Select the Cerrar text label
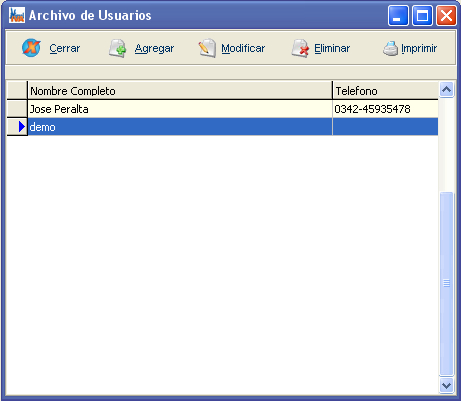Viewport: 461px width, 401px height. tap(65, 48)
